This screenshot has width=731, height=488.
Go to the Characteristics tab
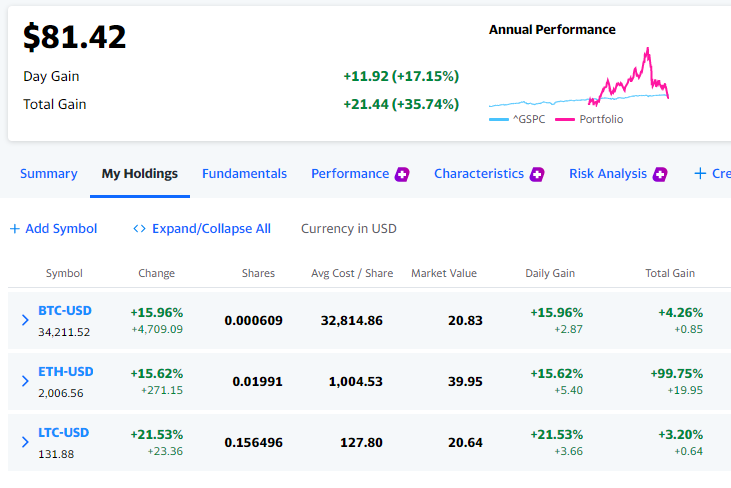click(479, 174)
